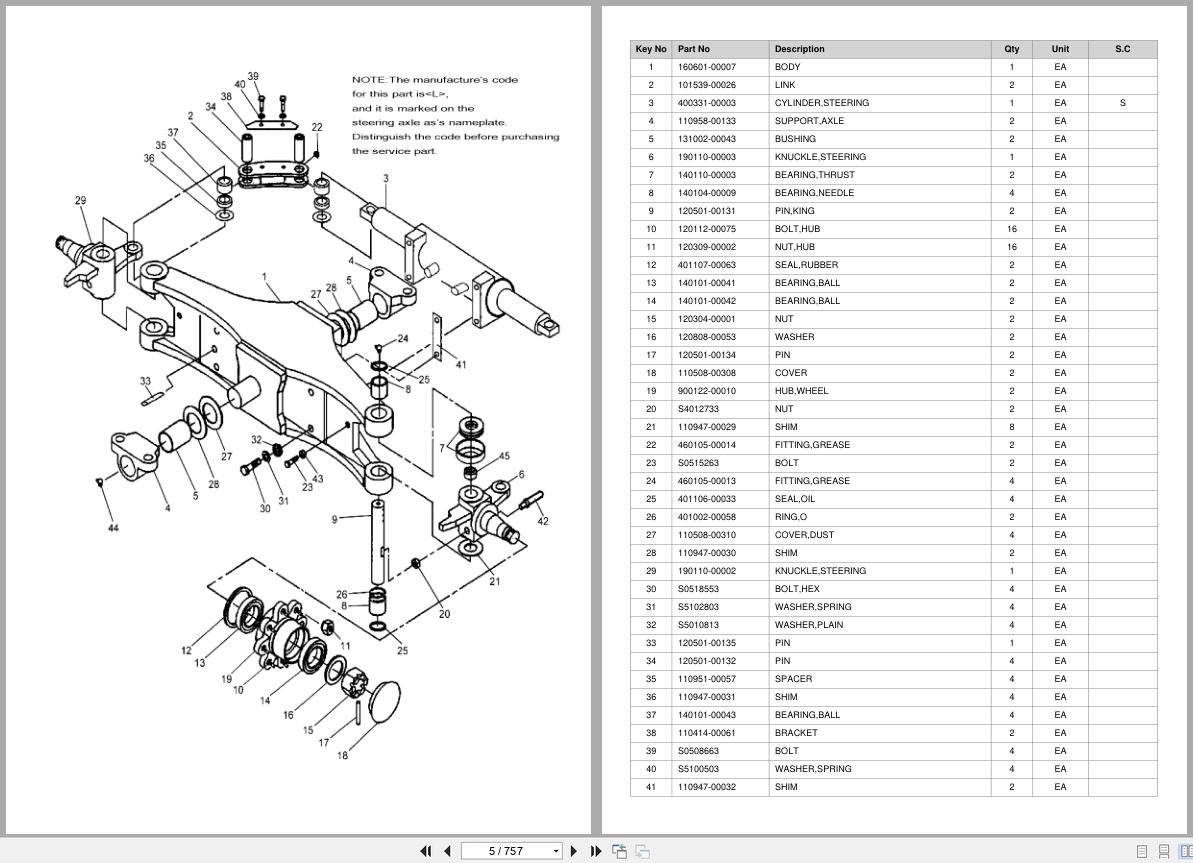Click the BEARING,NEEDLE description
The height and width of the screenshot is (863, 1193).
pyautogui.click(x=814, y=193)
